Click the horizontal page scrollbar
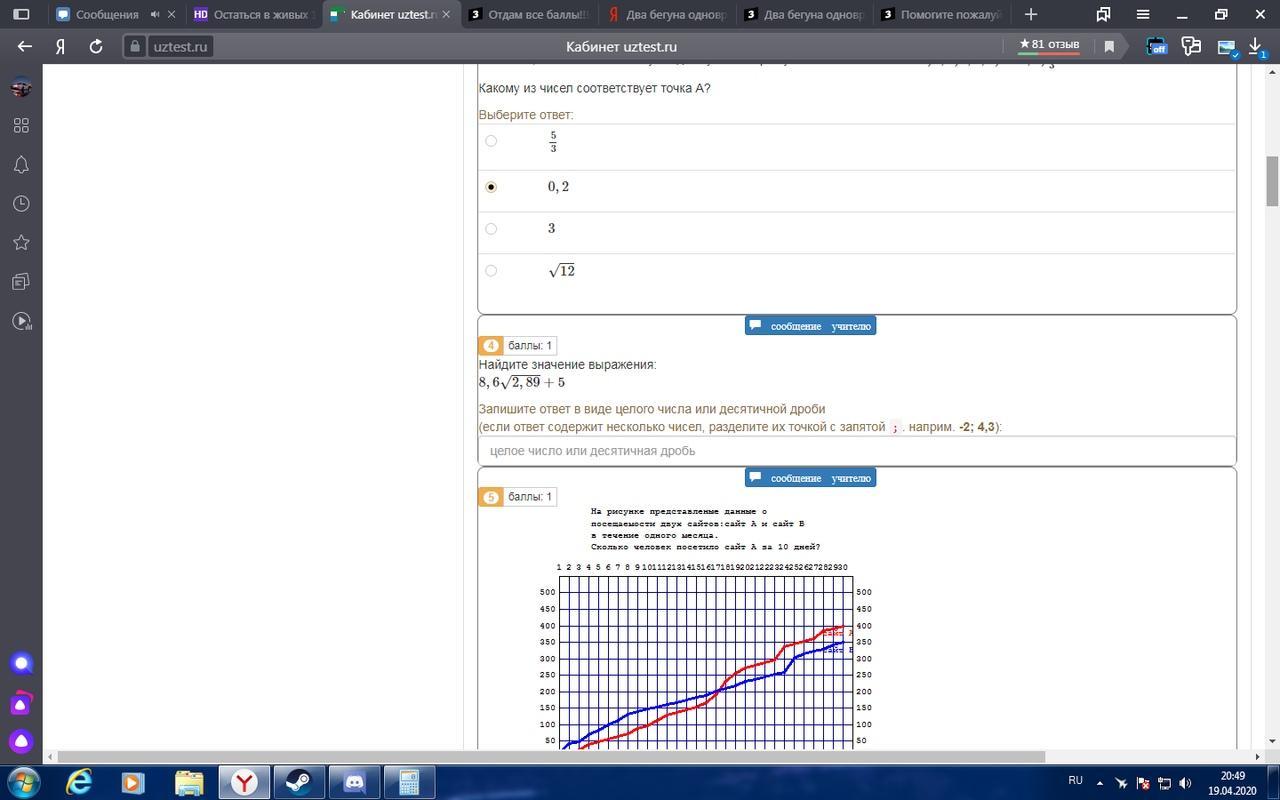The width and height of the screenshot is (1280, 800). pyautogui.click(x=550, y=757)
